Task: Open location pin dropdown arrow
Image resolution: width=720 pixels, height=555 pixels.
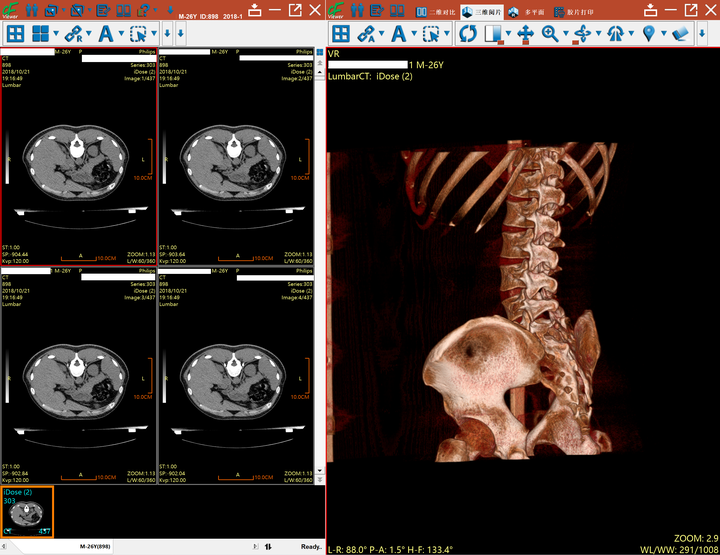Action: (664, 33)
